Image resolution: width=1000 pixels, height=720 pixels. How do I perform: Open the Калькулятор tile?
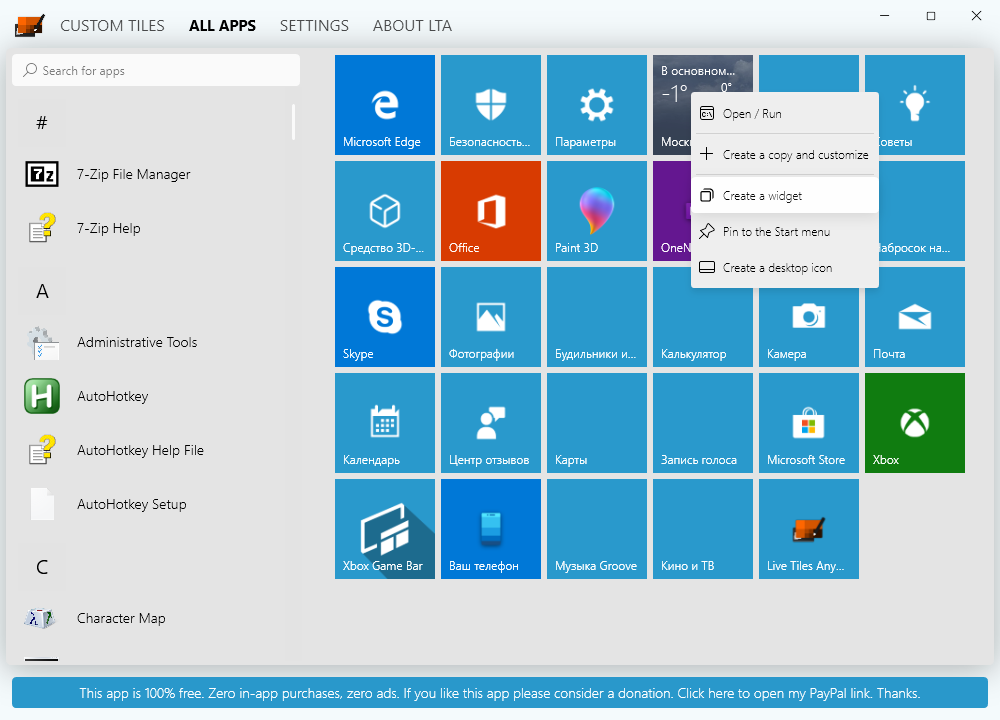[702, 327]
